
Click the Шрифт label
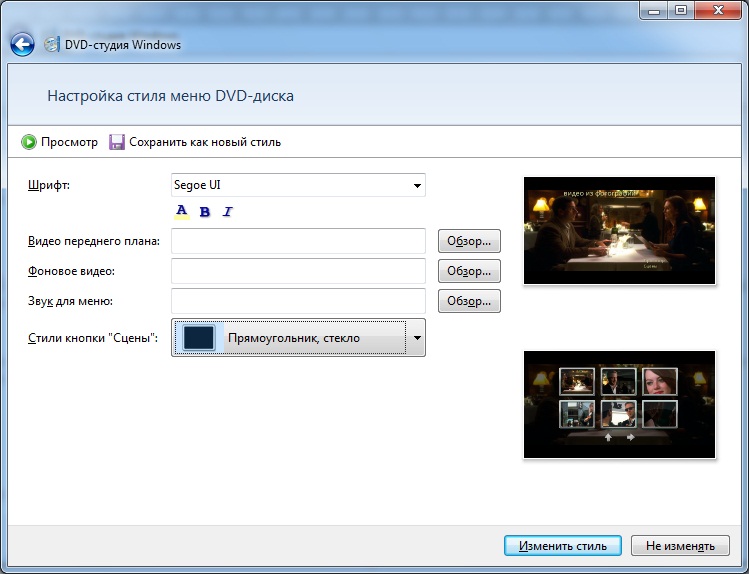(x=49, y=185)
